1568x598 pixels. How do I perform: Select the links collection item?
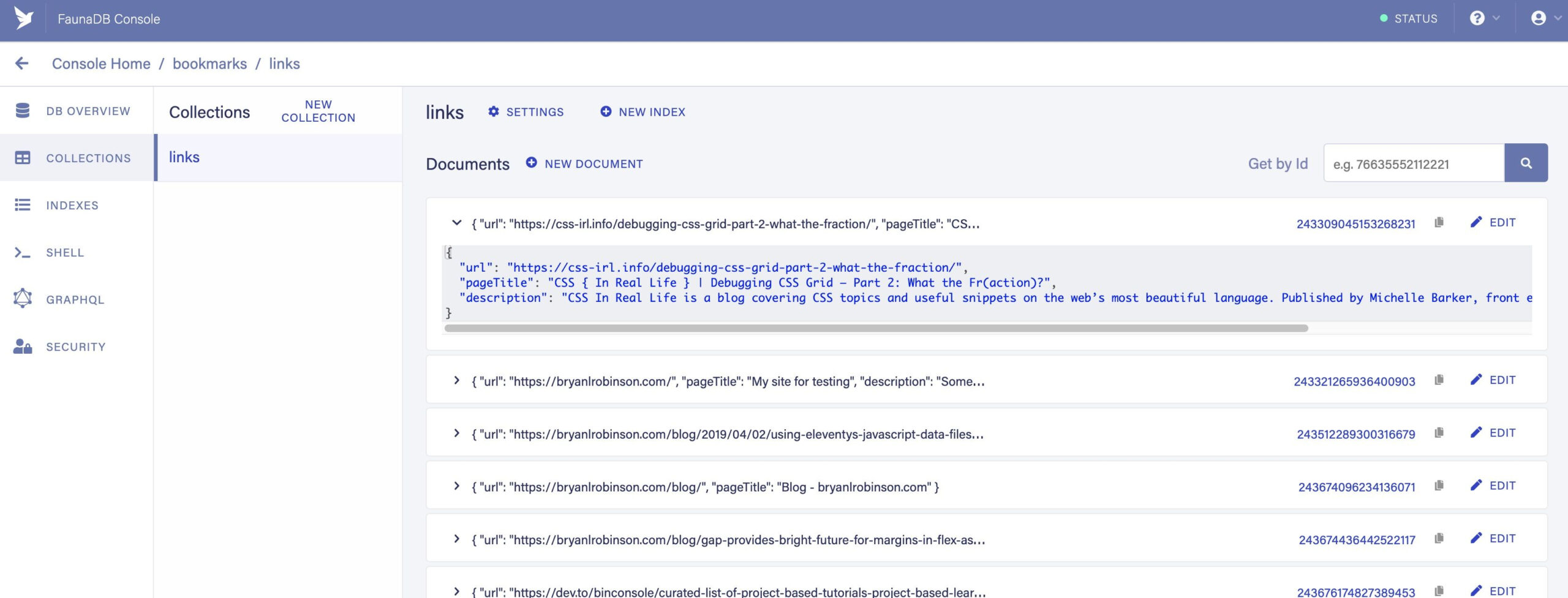[x=278, y=157]
